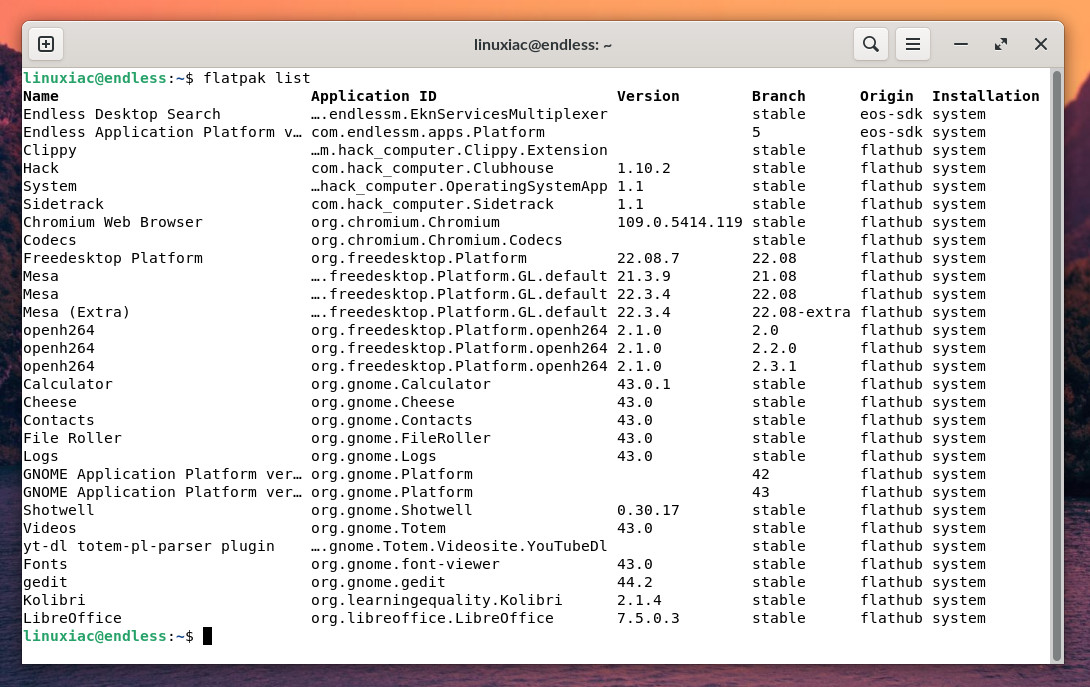The image size is (1090, 687).
Task: Click version '43.0.1' of Calculator
Action: point(644,385)
